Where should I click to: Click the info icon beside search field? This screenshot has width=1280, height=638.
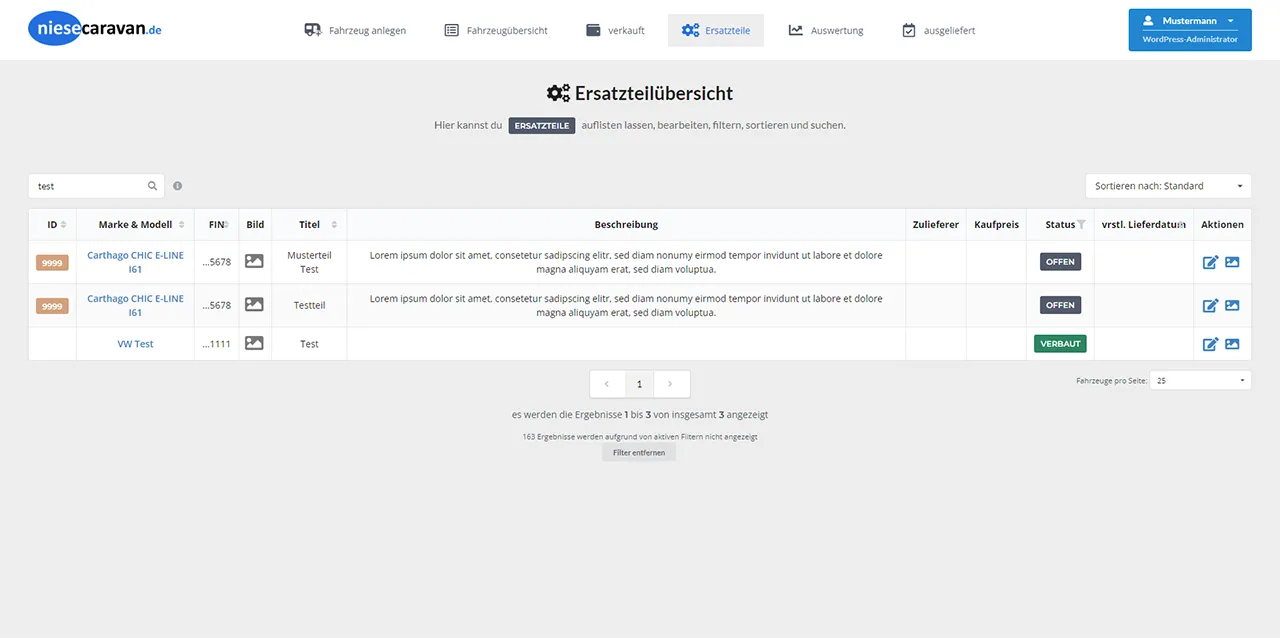tap(178, 186)
